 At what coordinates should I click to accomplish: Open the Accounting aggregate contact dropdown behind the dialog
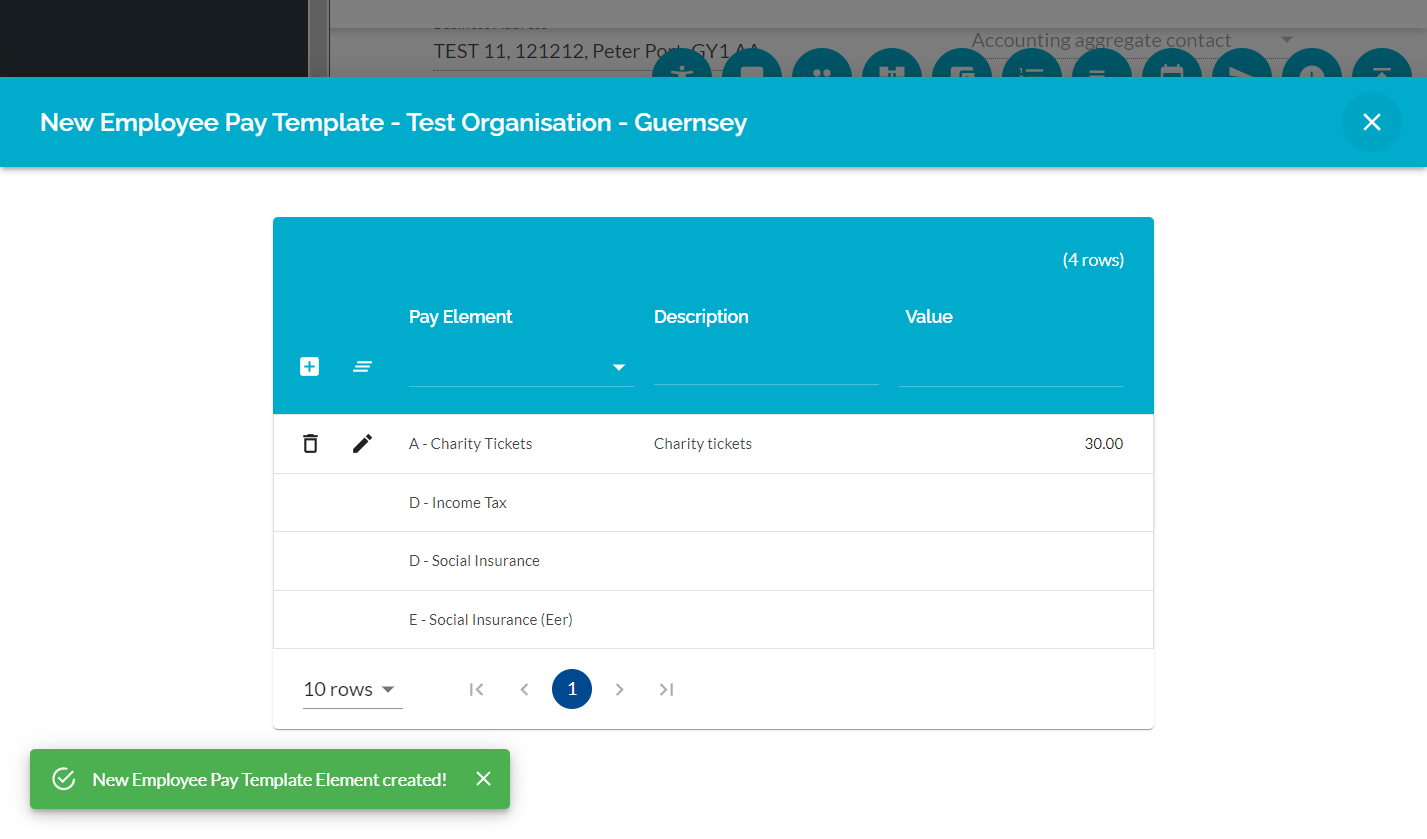[x=1132, y=41]
